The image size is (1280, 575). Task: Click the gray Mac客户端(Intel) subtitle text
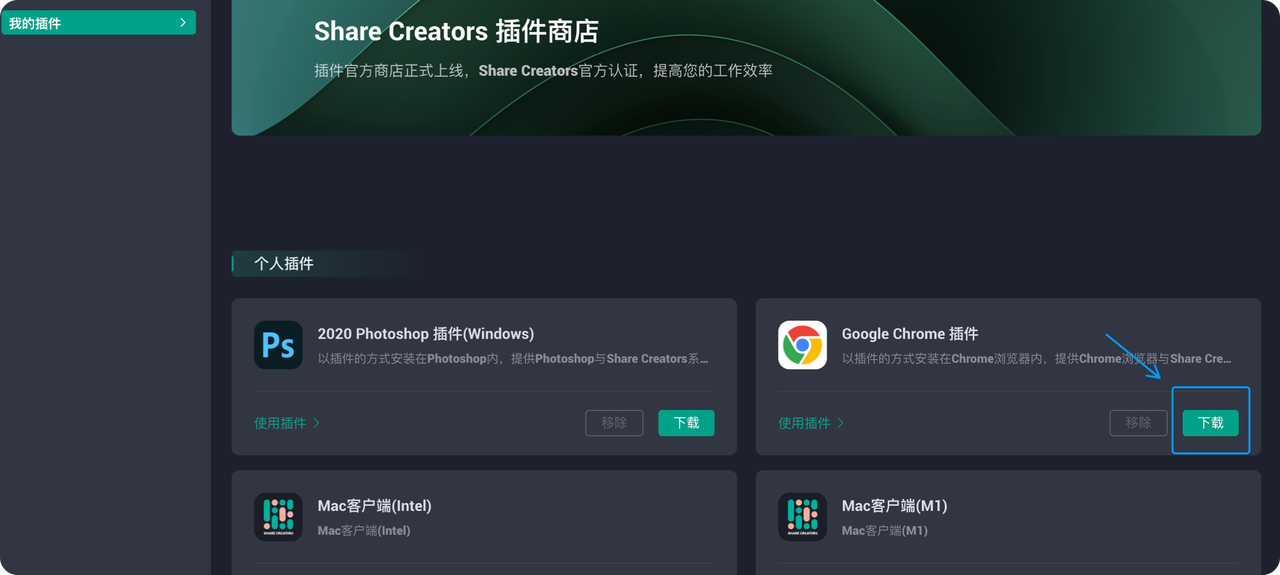[x=364, y=531]
